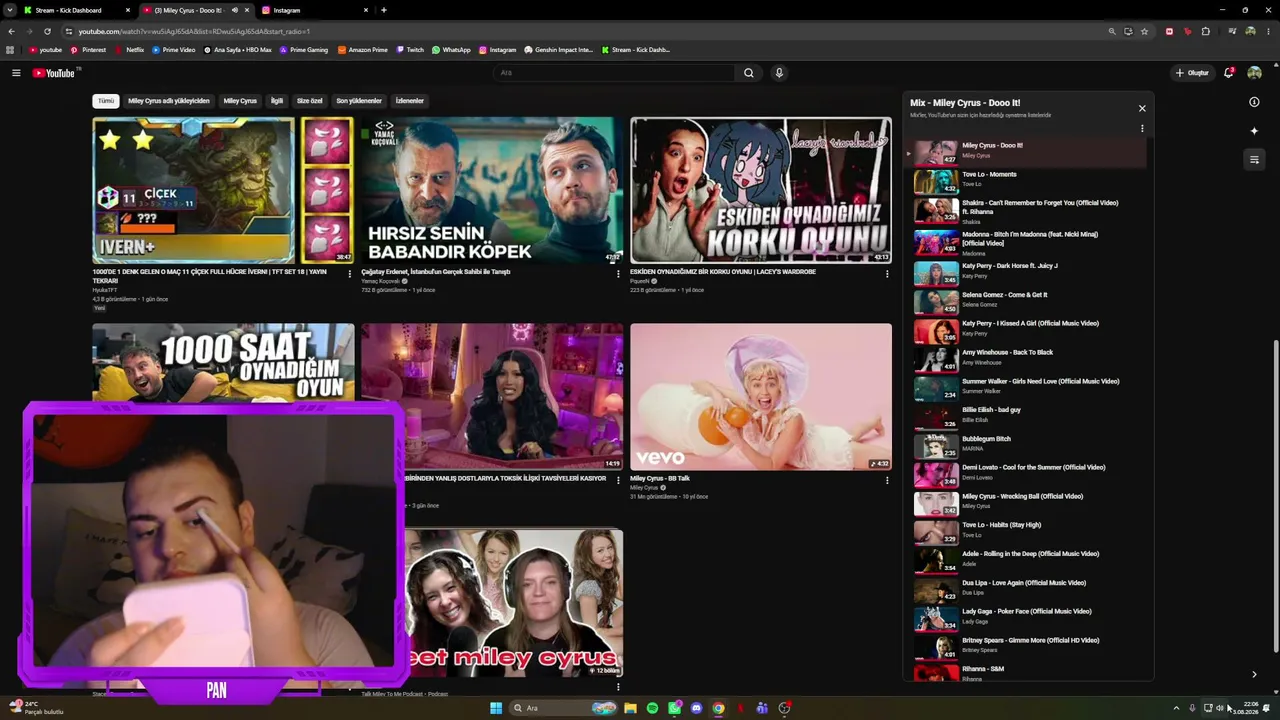Open a new browser tab
Image resolution: width=1280 pixels, height=720 pixels.
(384, 10)
